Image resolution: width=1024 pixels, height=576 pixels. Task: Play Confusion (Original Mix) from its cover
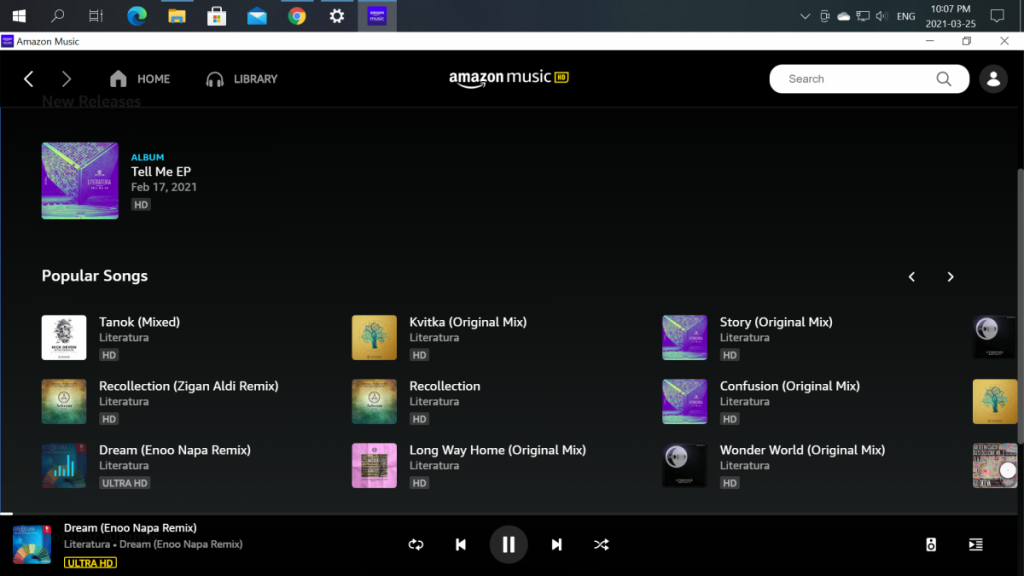[684, 402]
